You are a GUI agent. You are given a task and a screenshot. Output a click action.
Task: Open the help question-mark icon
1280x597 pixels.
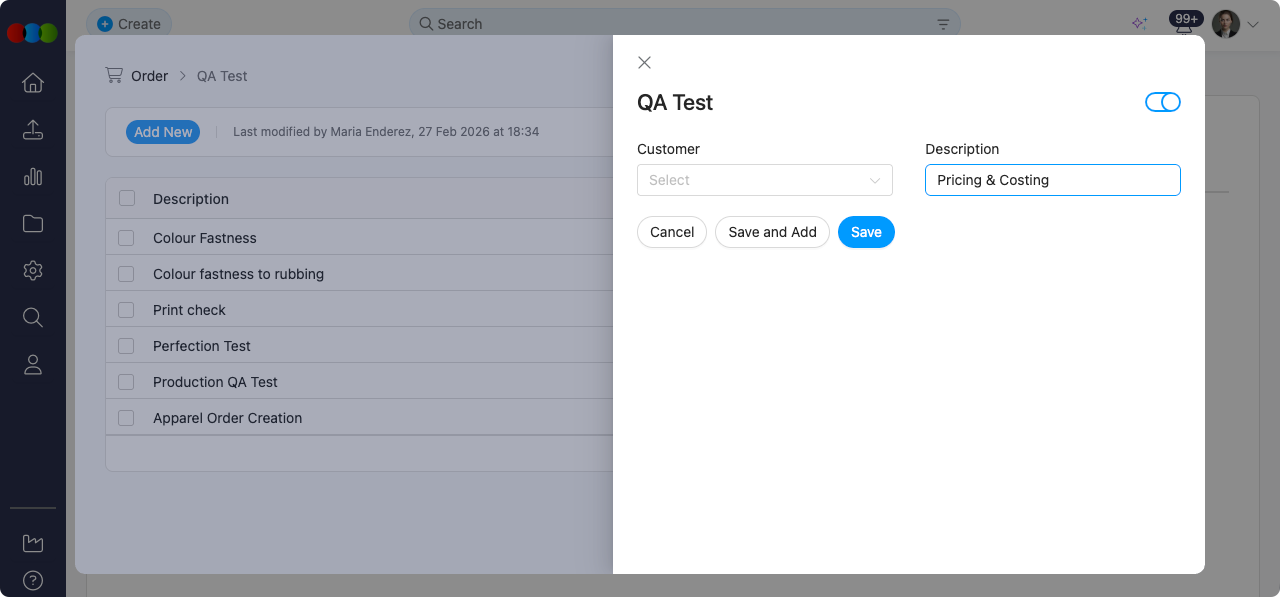click(x=33, y=580)
